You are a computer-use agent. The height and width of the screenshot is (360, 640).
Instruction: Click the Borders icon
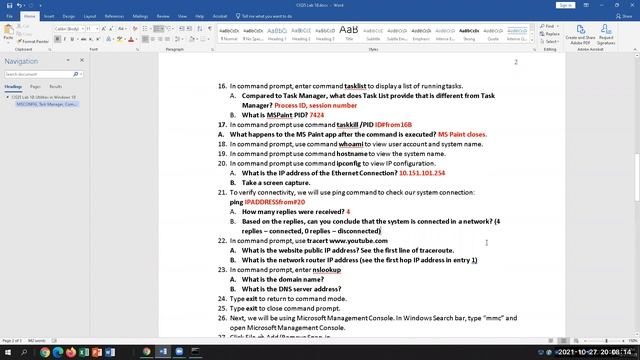203,39
